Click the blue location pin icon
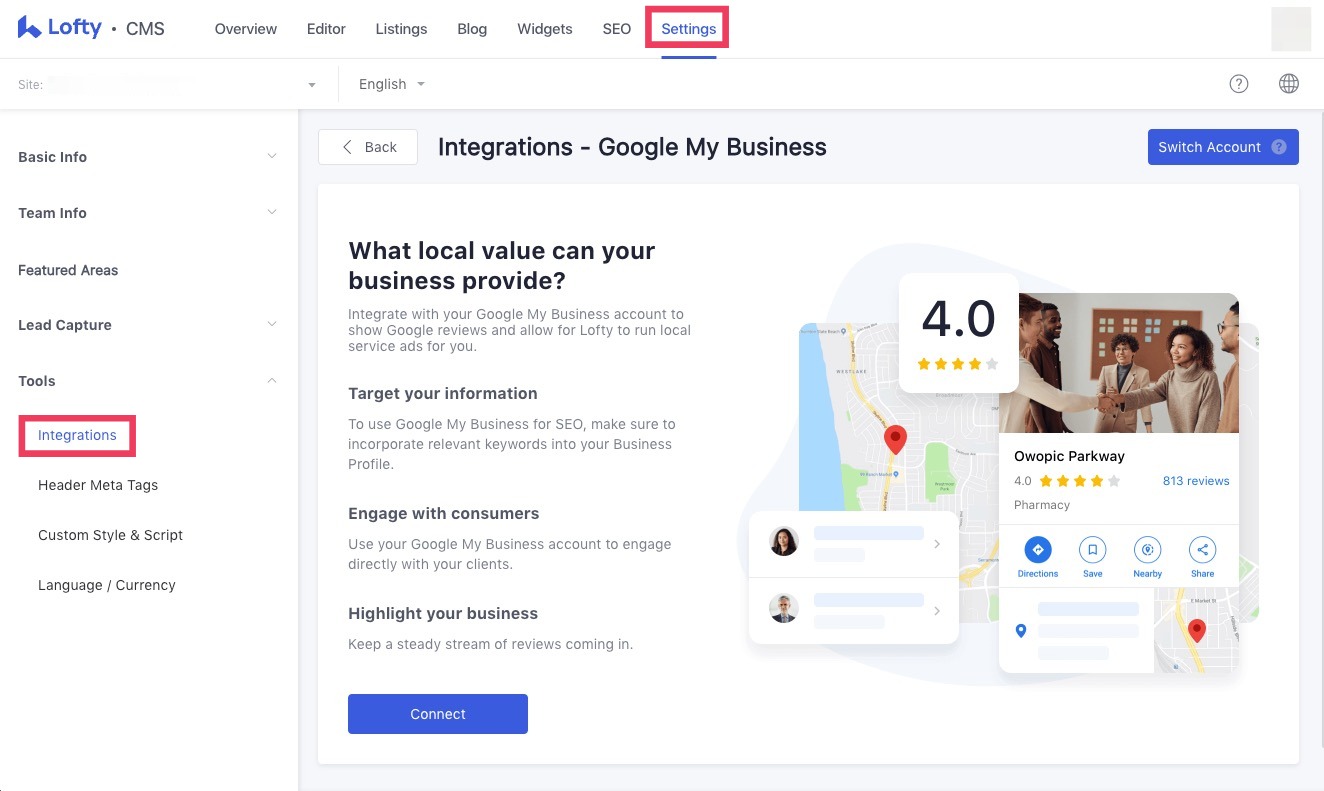This screenshot has height=791, width=1324. (1021, 631)
